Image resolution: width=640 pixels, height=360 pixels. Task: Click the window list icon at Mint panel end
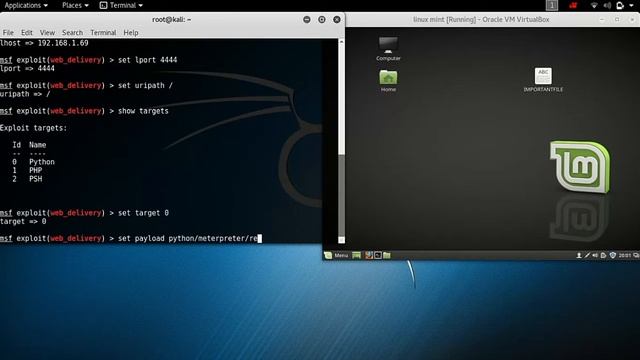click(x=636, y=256)
